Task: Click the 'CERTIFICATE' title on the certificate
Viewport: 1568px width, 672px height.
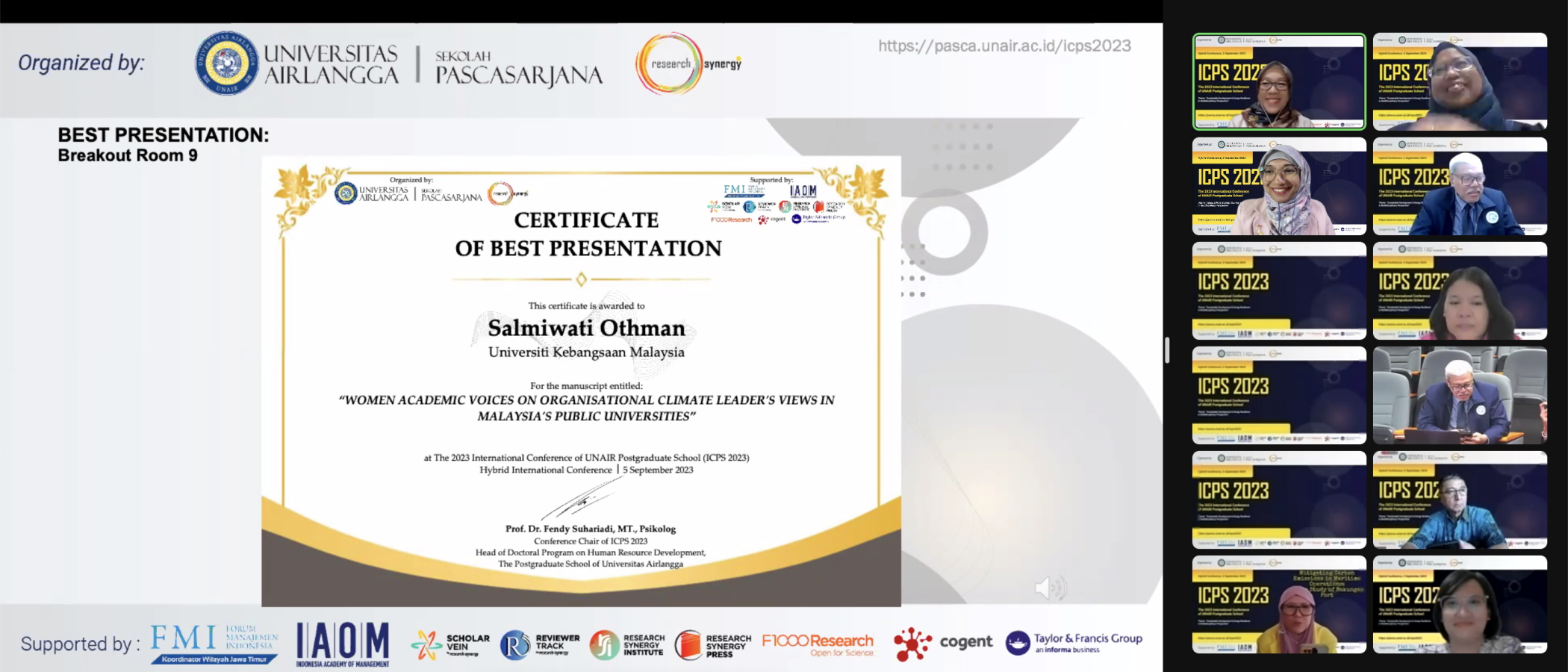Action: point(586,220)
